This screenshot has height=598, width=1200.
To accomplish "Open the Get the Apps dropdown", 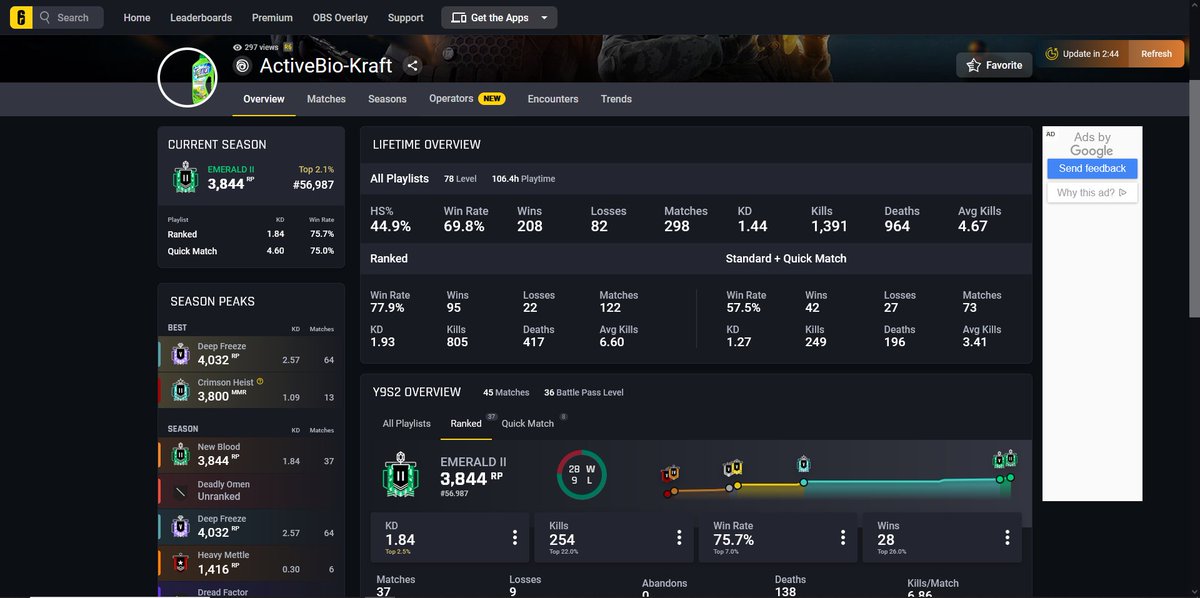I will click(498, 17).
